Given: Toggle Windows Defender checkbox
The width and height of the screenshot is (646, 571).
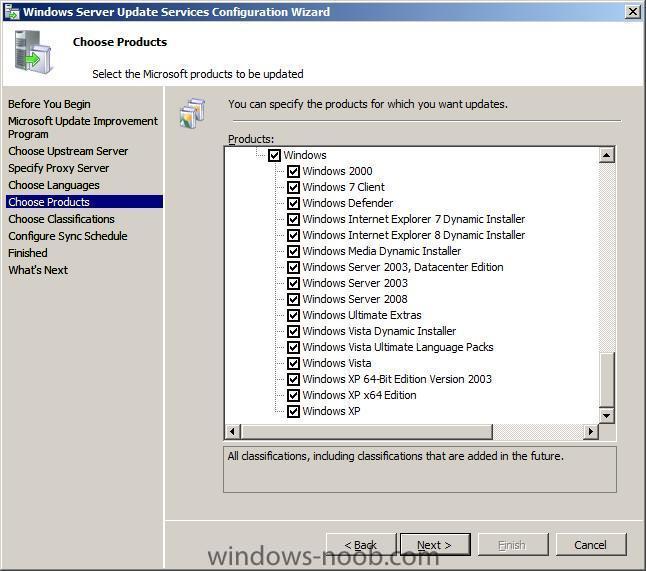Looking at the screenshot, I should pos(293,204).
